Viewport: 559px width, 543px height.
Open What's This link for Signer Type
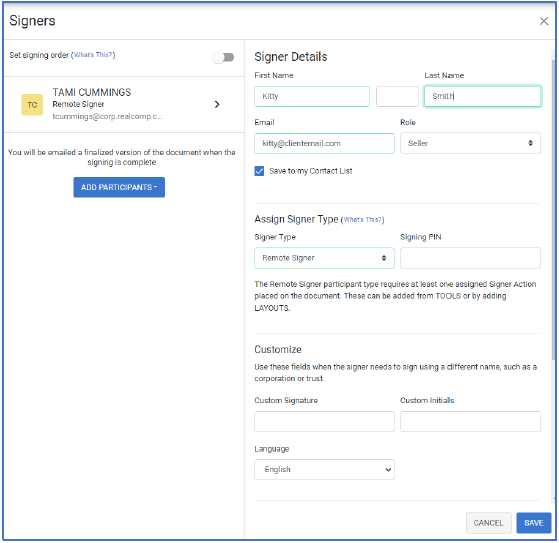(x=363, y=220)
